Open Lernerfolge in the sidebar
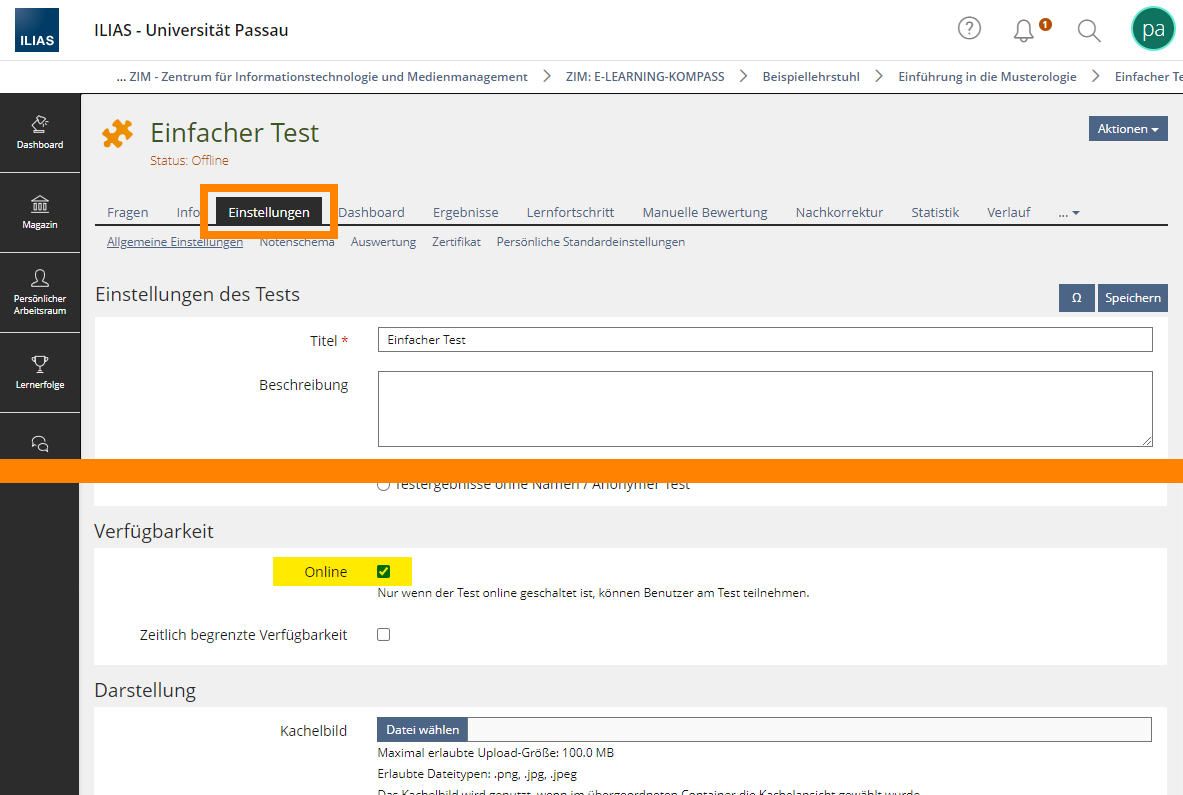This screenshot has height=795, width=1183. click(x=40, y=373)
